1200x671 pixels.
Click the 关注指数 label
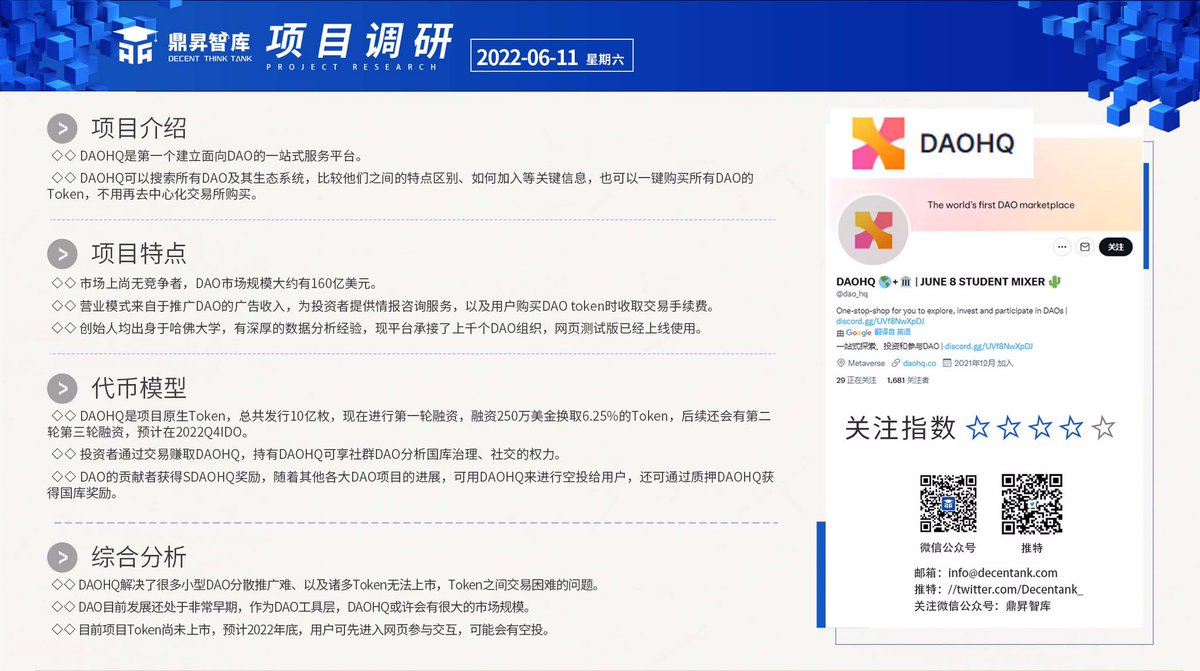click(901, 429)
